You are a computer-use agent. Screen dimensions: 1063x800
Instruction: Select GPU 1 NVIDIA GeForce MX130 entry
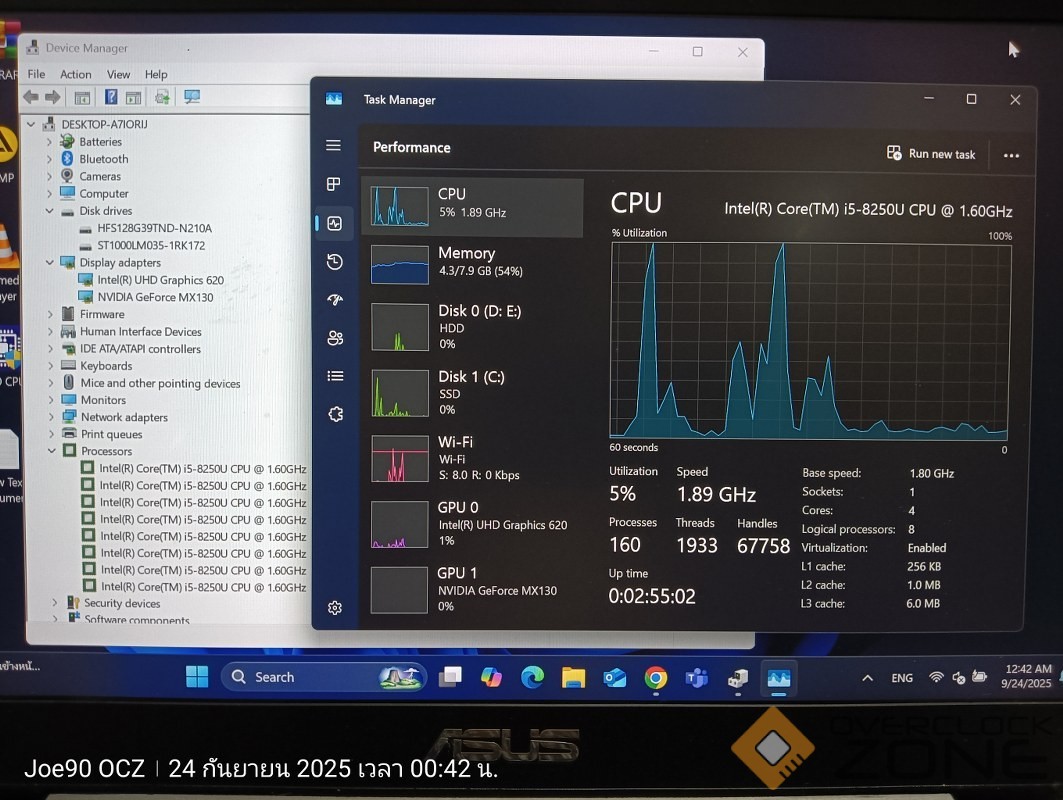pyautogui.click(x=473, y=589)
